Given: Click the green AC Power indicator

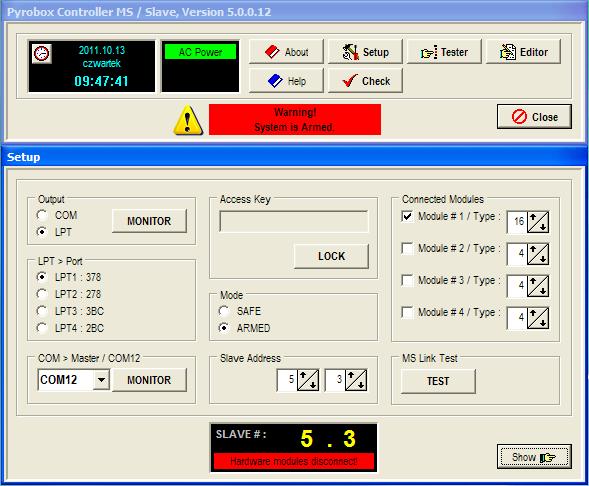Looking at the screenshot, I should pos(200,52).
